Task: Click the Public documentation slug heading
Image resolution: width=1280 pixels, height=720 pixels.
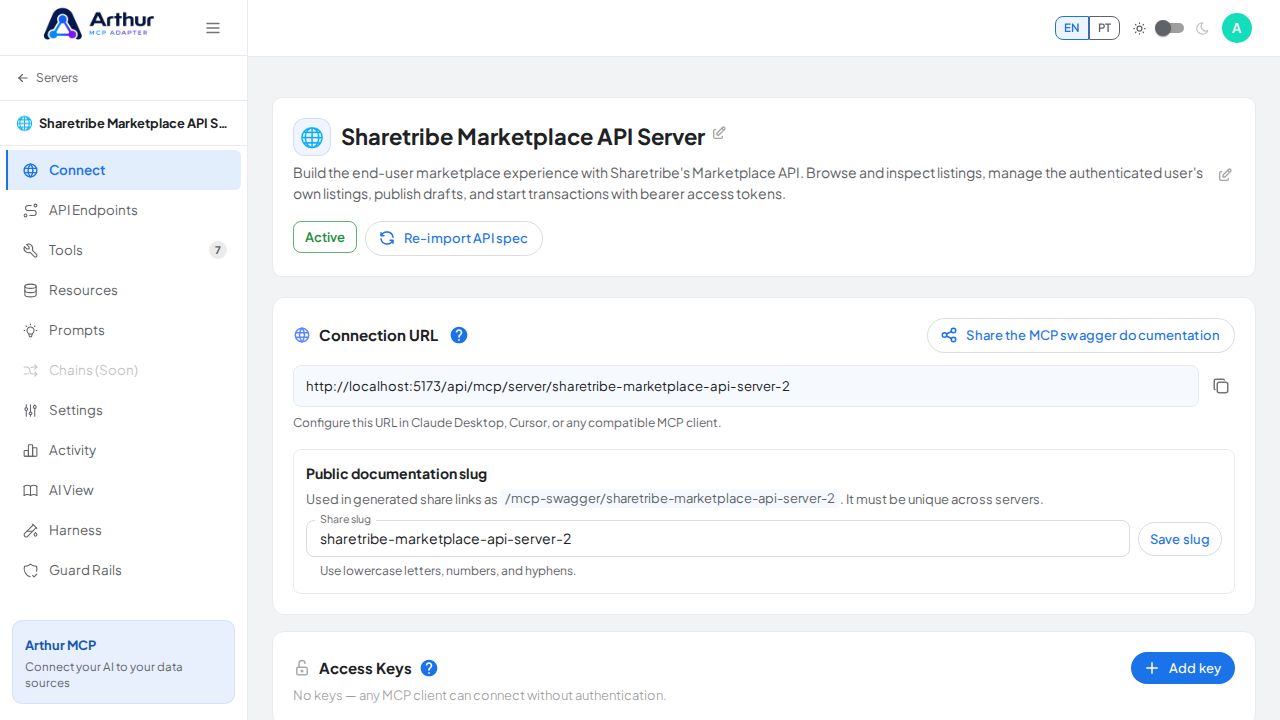Action: click(396, 474)
